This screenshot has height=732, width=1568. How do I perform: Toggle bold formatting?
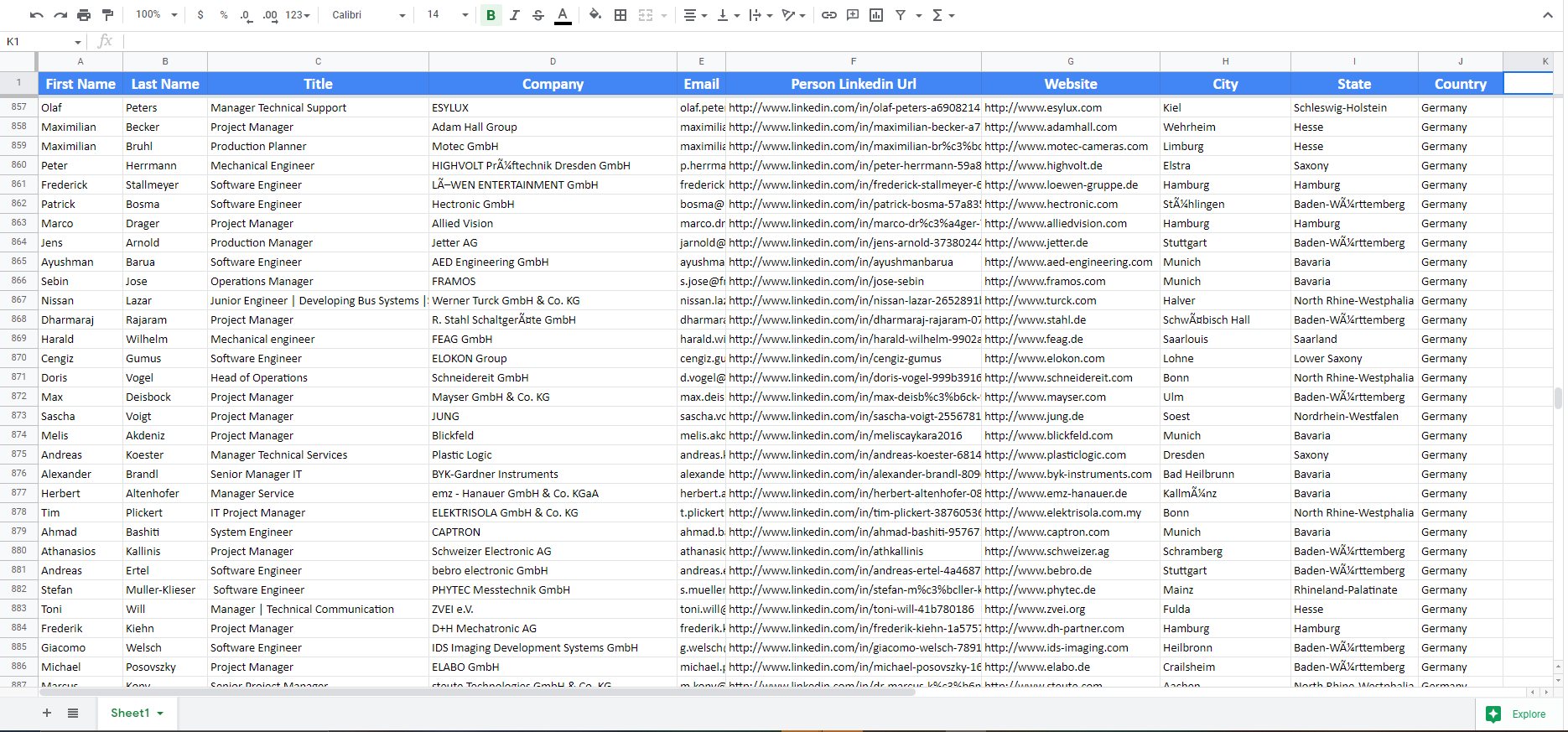coord(491,15)
